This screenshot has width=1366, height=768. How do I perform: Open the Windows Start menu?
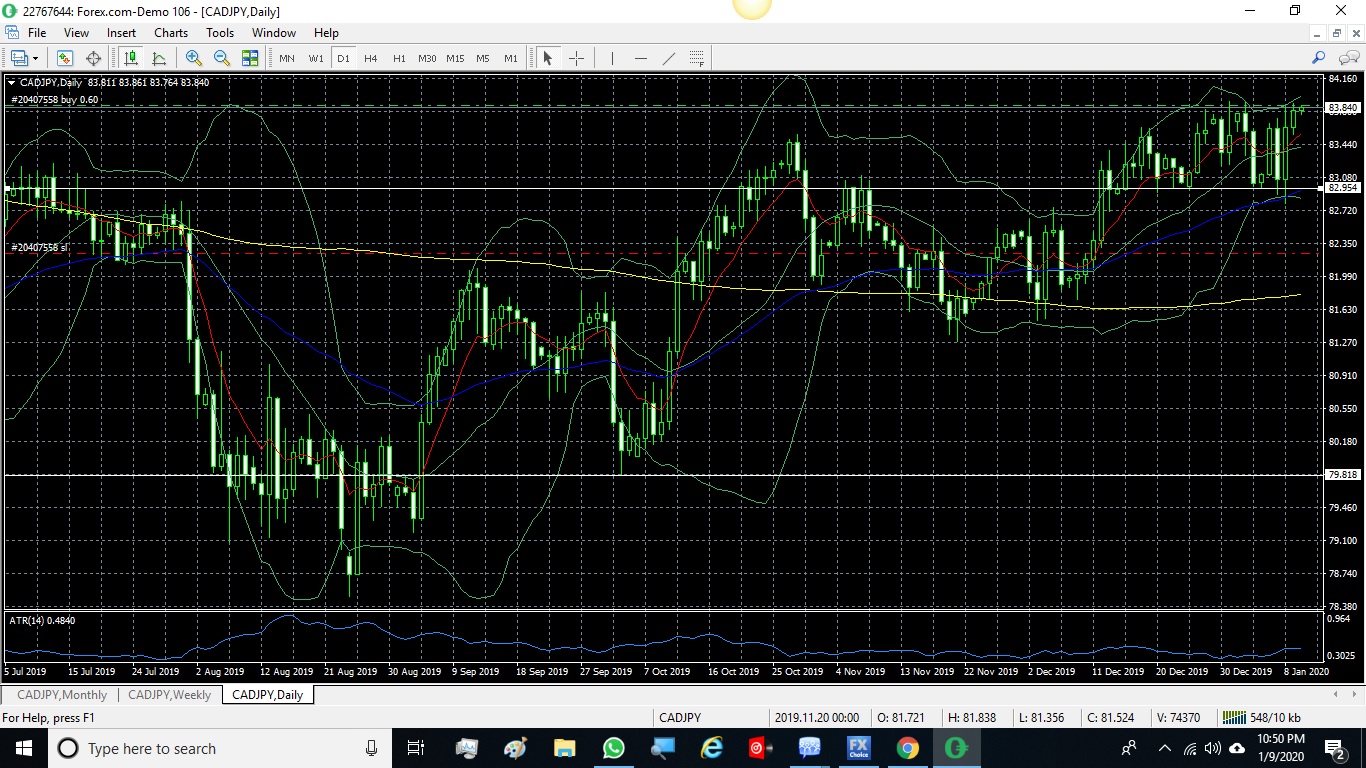pyautogui.click(x=22, y=748)
